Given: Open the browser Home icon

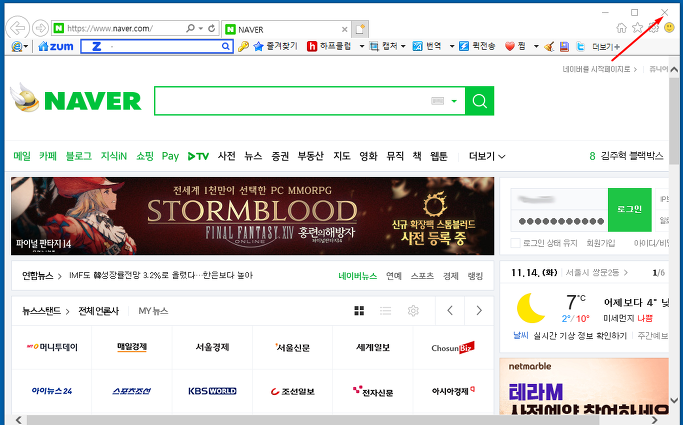Looking at the screenshot, I should 622,28.
